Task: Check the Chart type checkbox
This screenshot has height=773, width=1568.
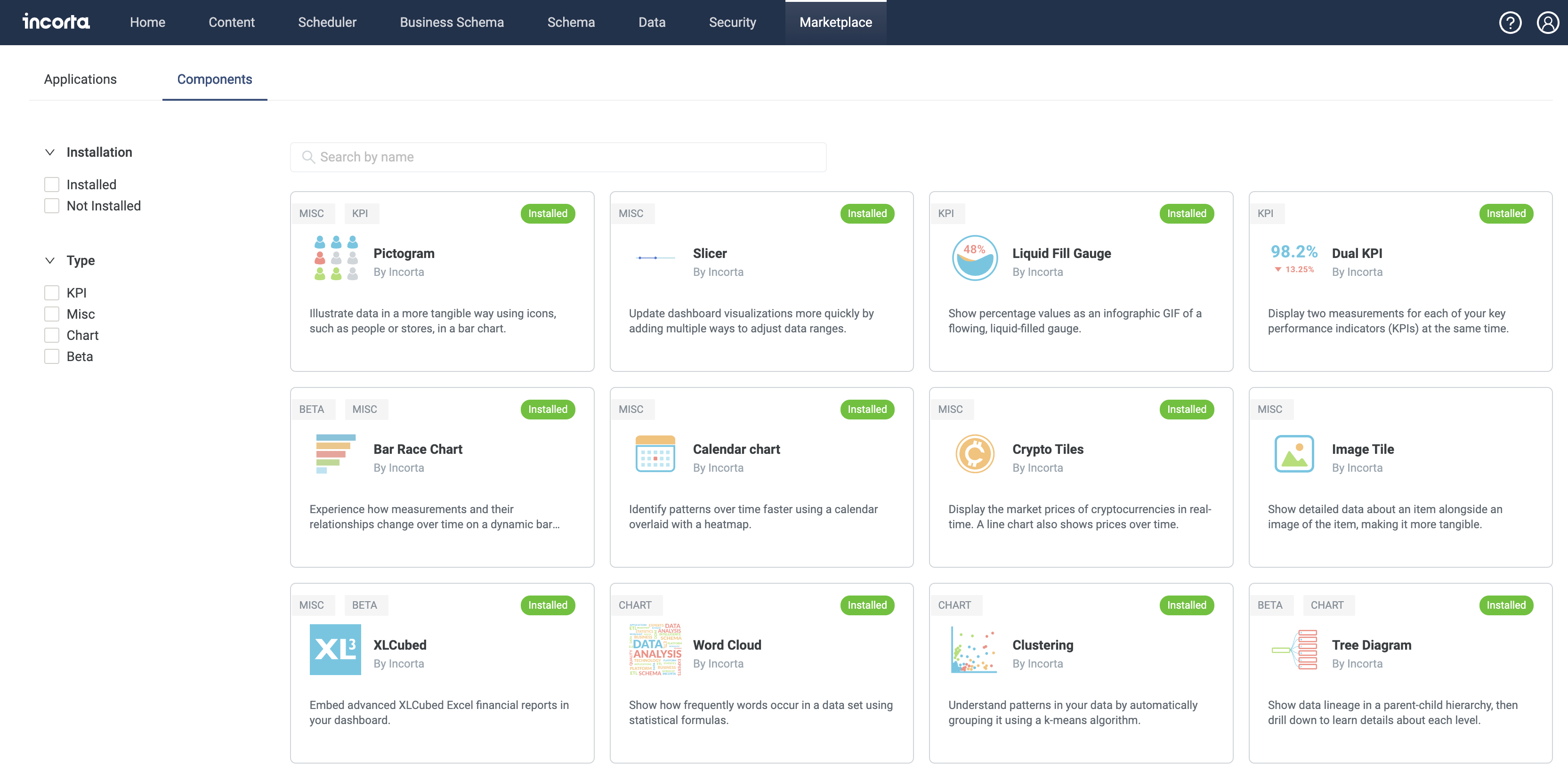Action: pos(52,335)
